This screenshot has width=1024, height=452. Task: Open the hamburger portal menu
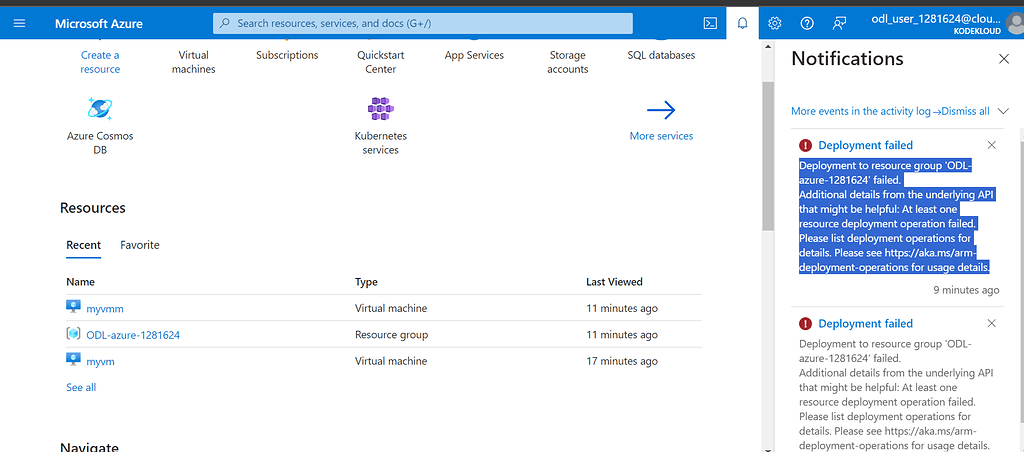pos(20,23)
